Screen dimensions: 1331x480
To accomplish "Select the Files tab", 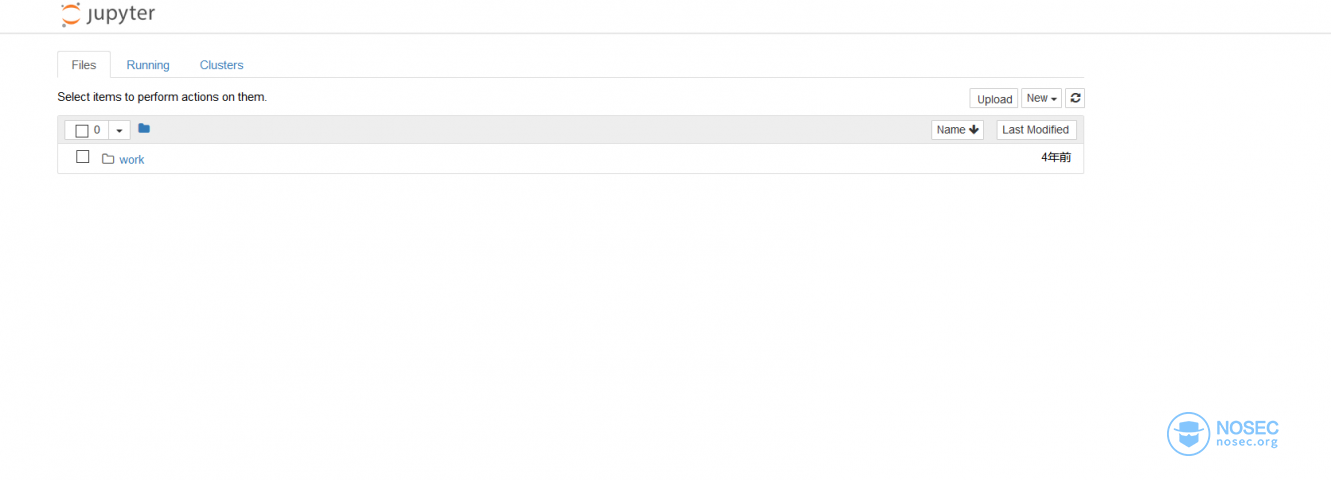I will (x=84, y=65).
